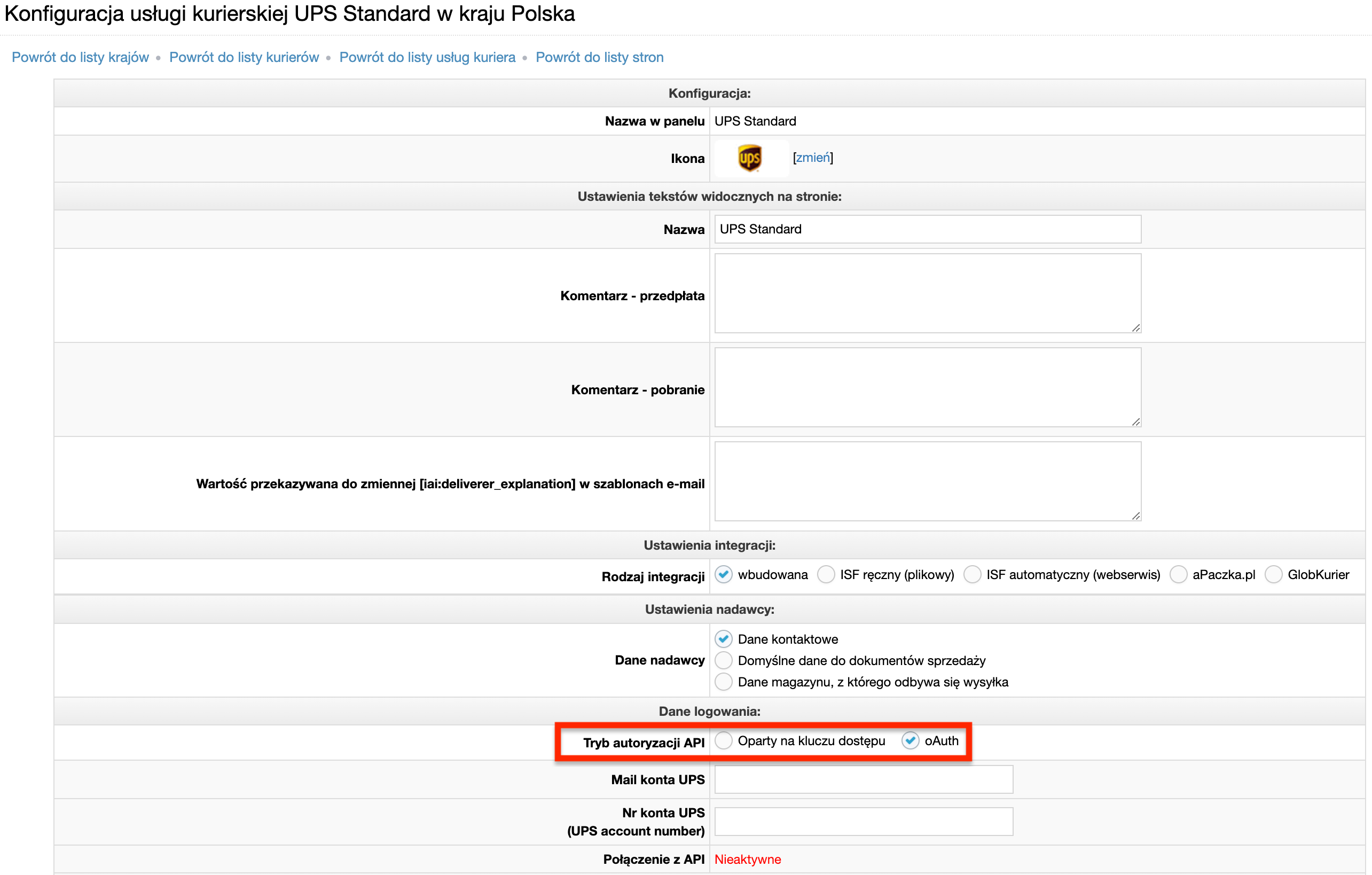Viewport: 1372px width, 875px height.
Task: Select oAuth authorization mode
Action: pyautogui.click(x=911, y=740)
